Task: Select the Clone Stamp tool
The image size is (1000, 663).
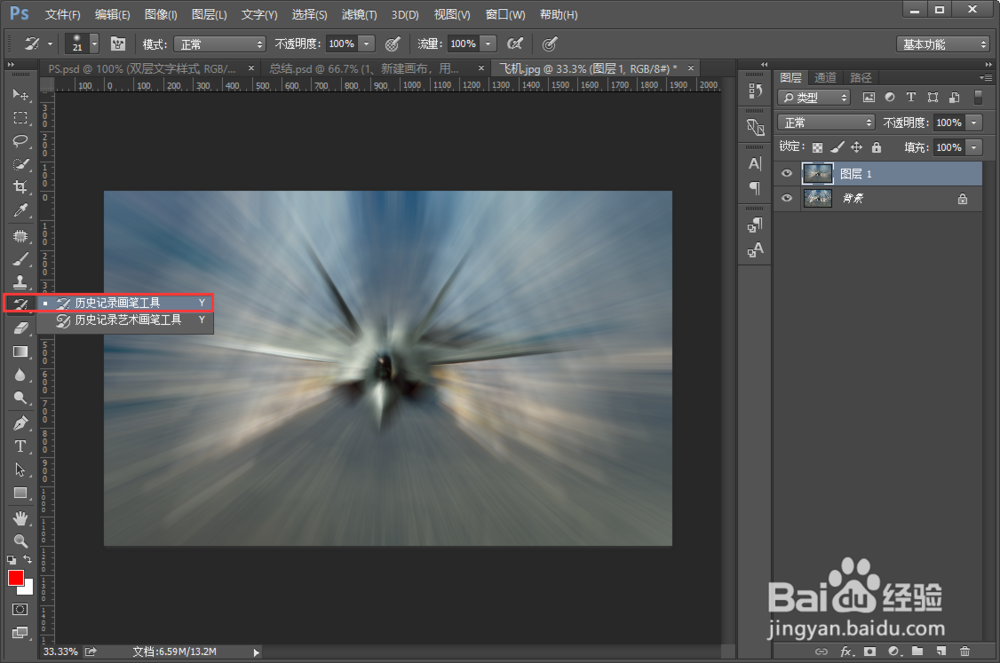Action: pos(20,282)
